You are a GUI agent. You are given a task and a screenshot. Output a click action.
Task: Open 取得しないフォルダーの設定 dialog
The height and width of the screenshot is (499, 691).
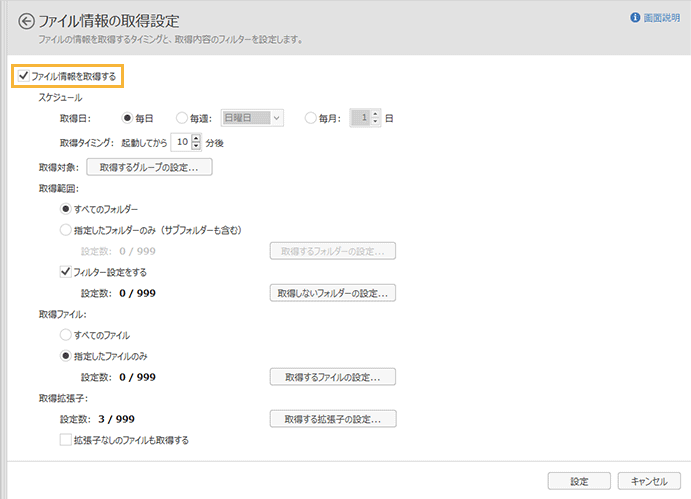tap(333, 293)
